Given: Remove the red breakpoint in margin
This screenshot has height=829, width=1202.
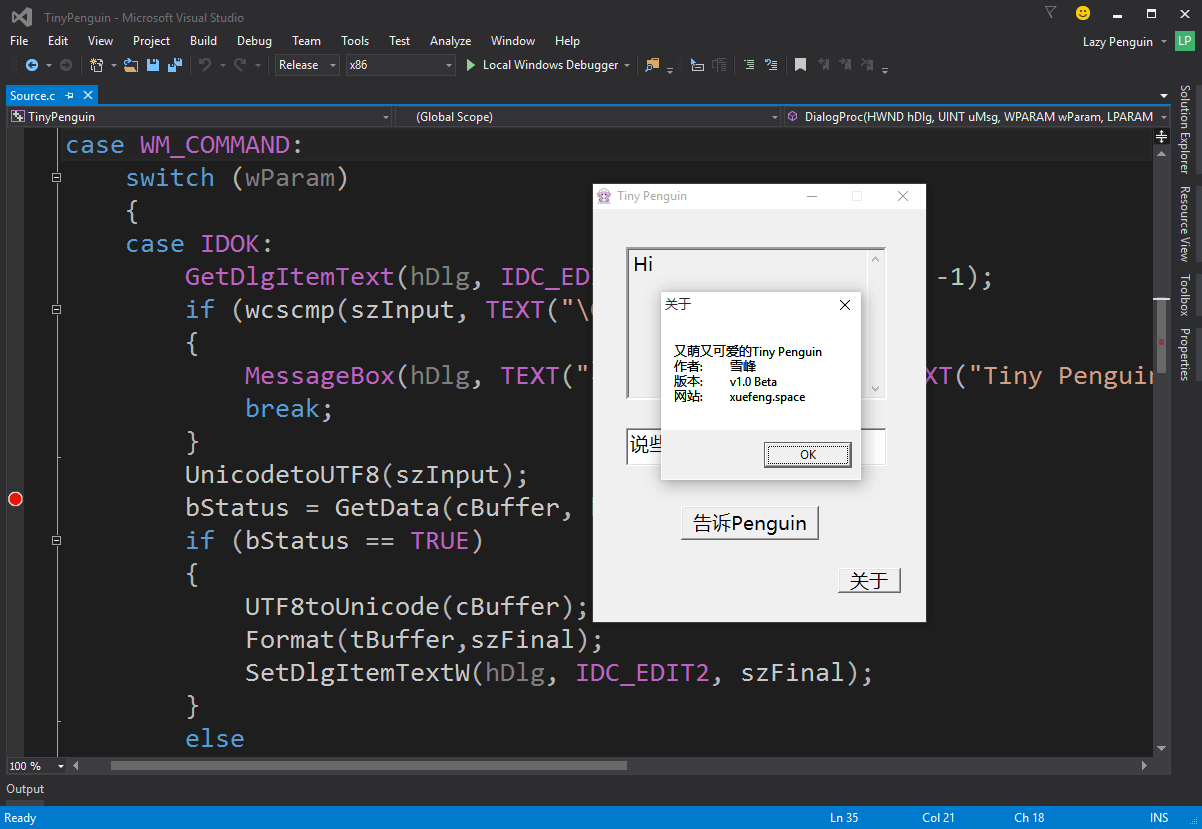Looking at the screenshot, I should pyautogui.click(x=15, y=499).
